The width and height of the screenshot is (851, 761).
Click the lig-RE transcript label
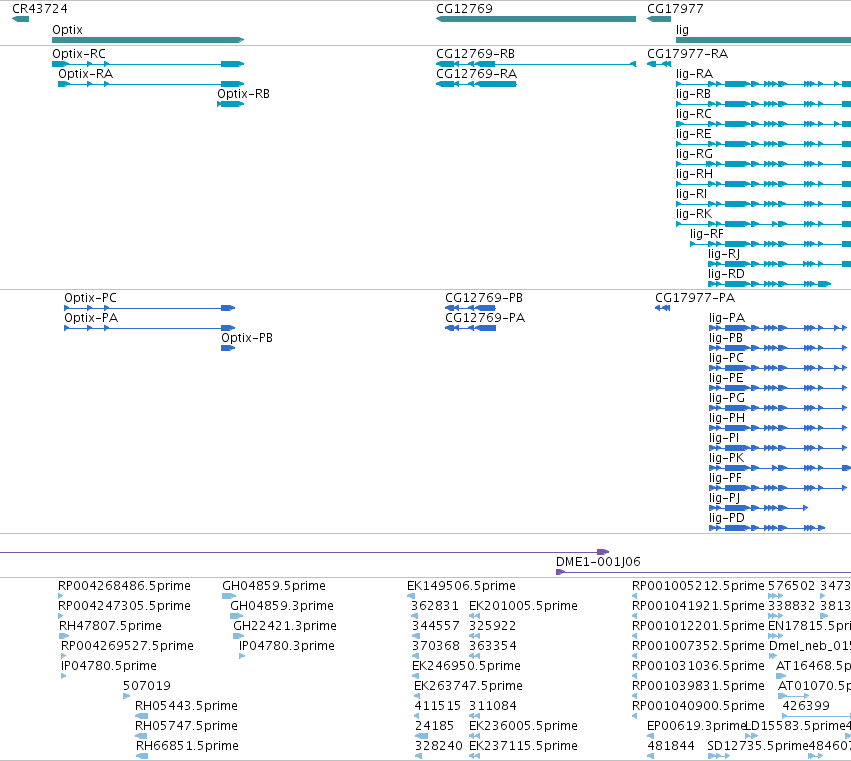click(x=693, y=134)
